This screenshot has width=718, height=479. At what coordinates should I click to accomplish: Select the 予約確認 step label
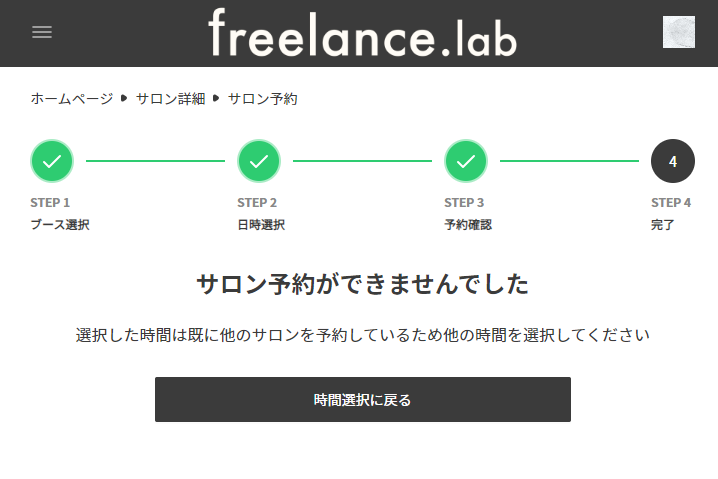coord(468,225)
